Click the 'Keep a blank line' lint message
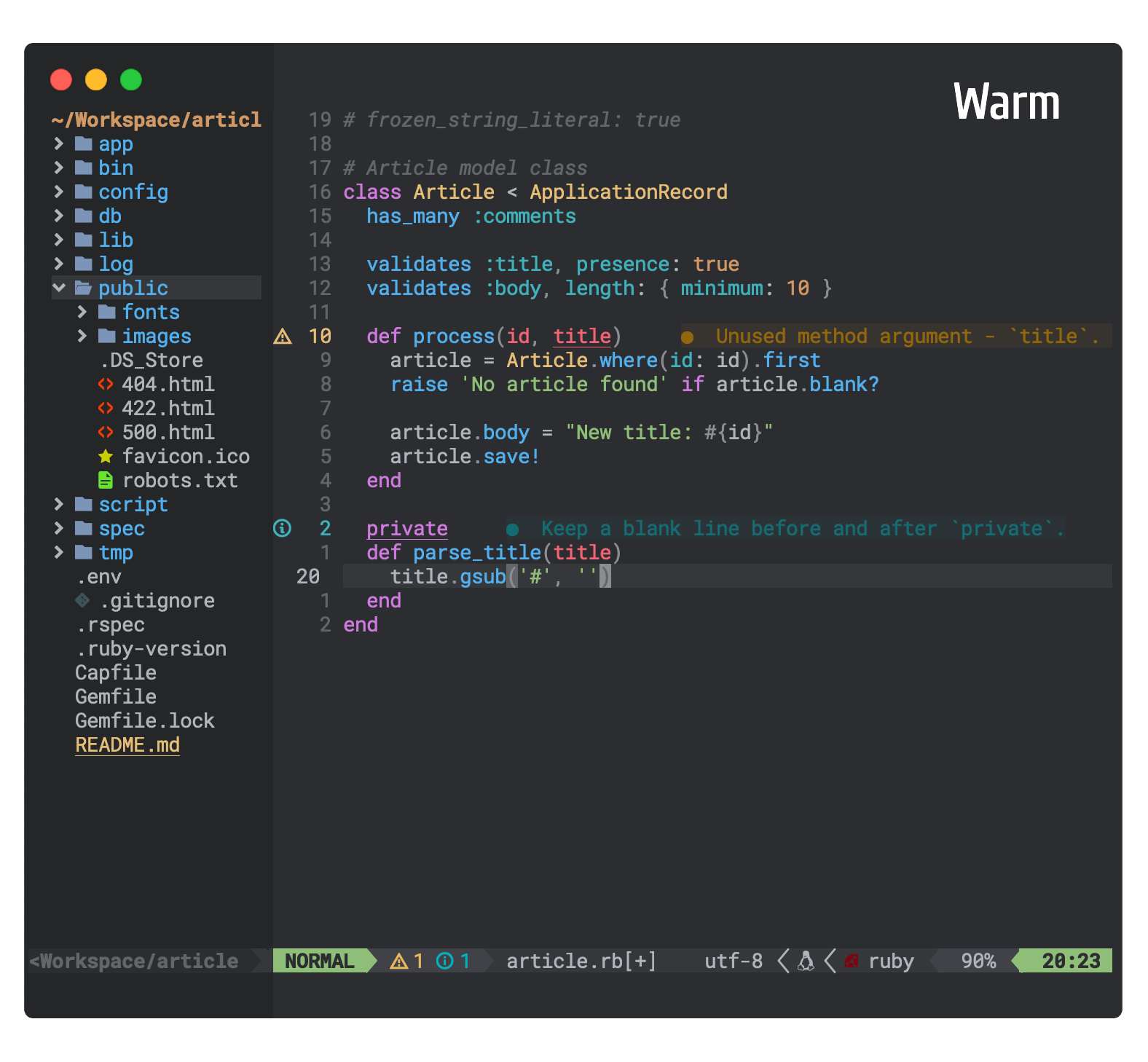 (x=803, y=528)
